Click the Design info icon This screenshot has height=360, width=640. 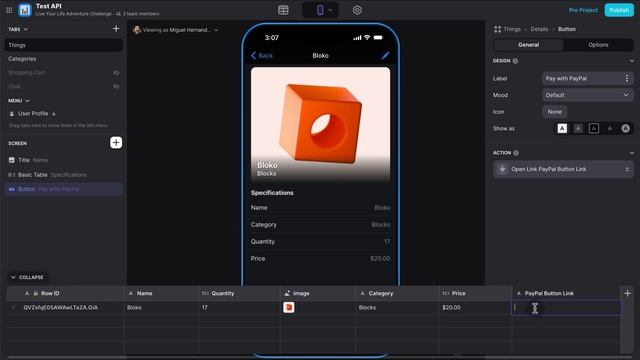click(516, 61)
